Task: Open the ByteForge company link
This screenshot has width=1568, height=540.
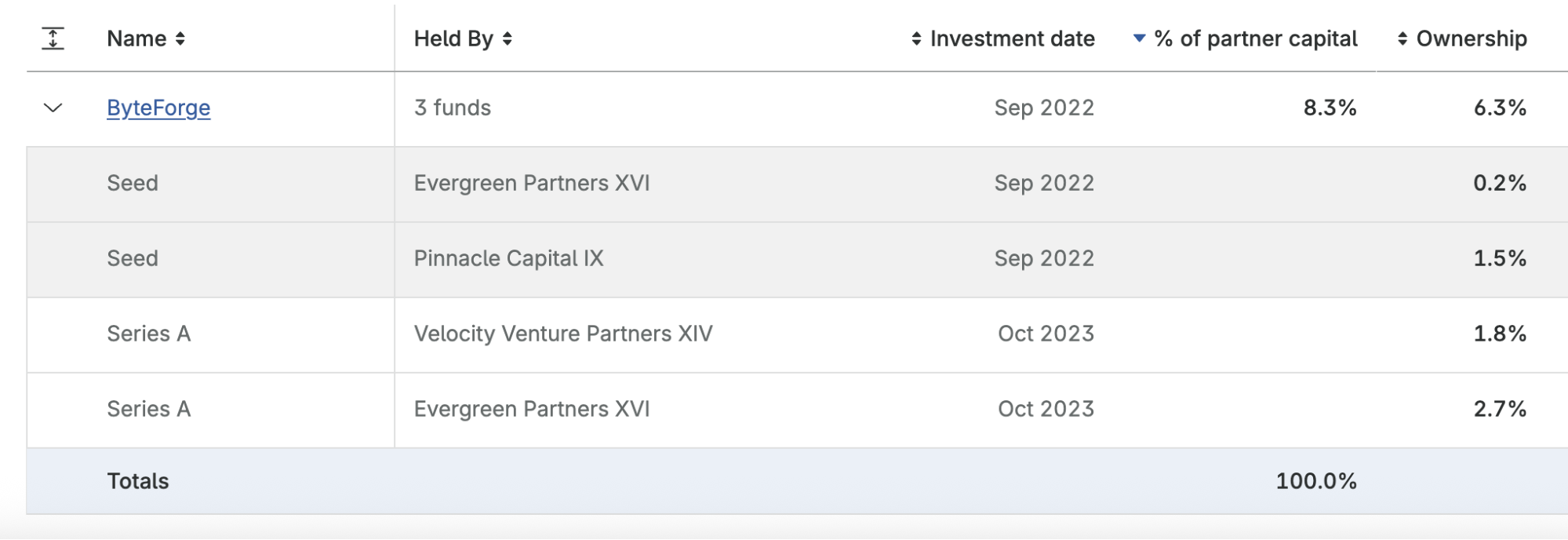Action: (158, 108)
